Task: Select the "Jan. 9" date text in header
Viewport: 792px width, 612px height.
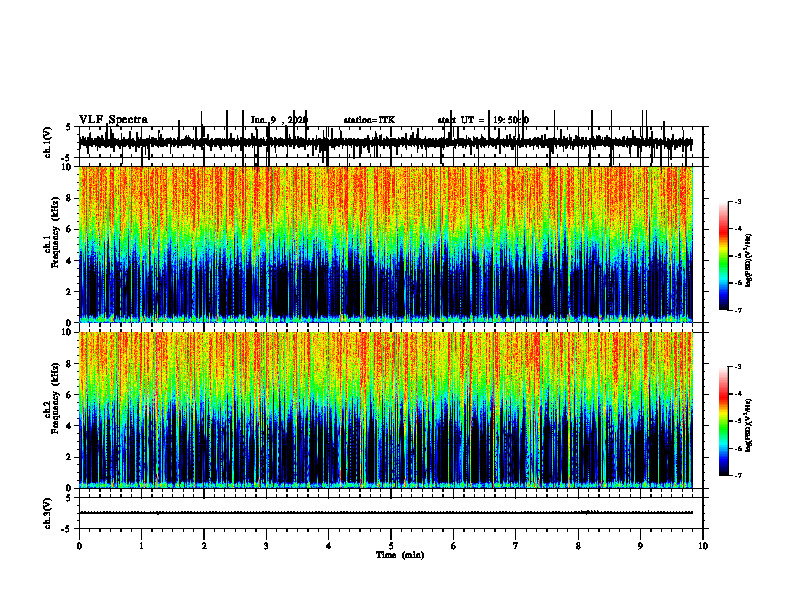Action: 263,120
